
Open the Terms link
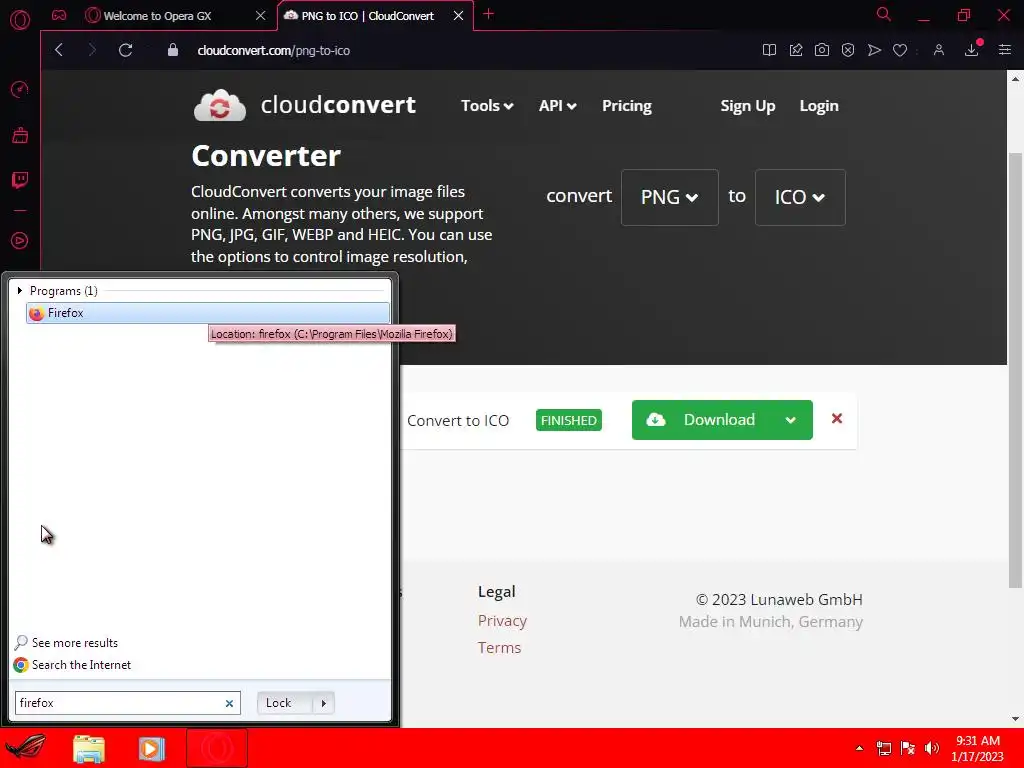click(x=499, y=648)
